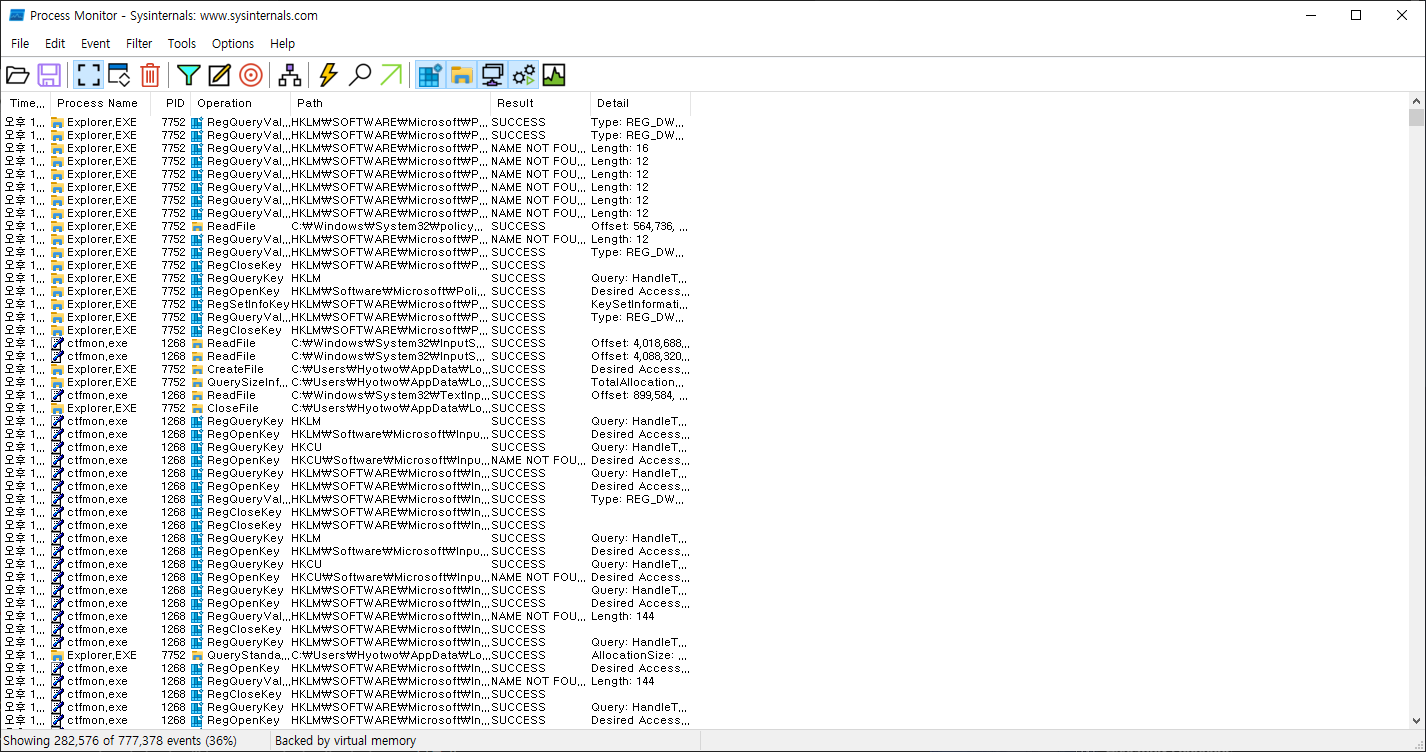Screen dimensions: 1426x752
Task: Open the Filter menu
Action: coord(139,43)
